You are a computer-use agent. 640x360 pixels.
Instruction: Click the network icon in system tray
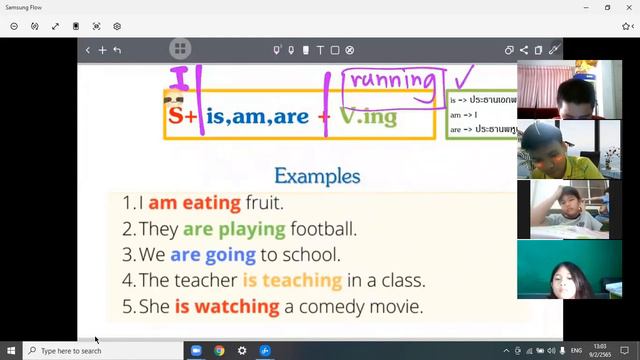tap(529, 351)
